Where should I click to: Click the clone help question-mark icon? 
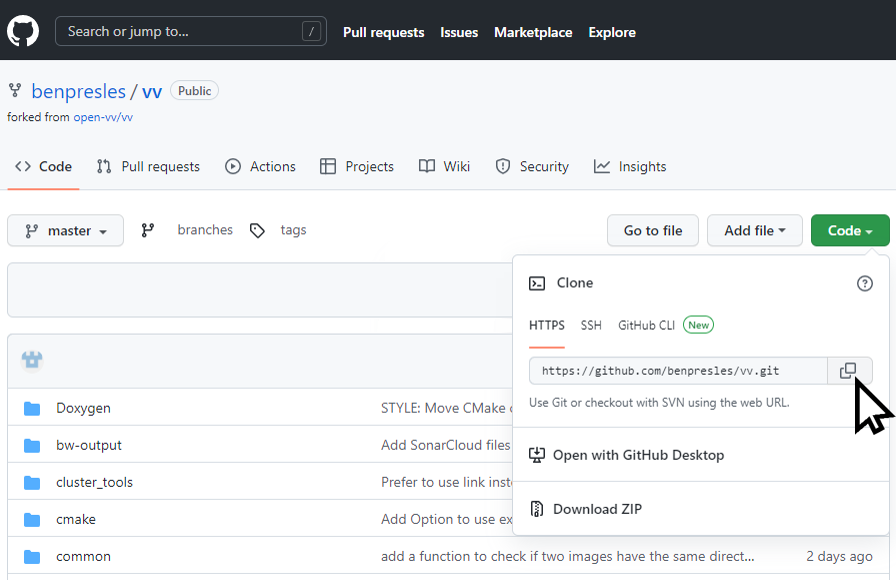865,283
